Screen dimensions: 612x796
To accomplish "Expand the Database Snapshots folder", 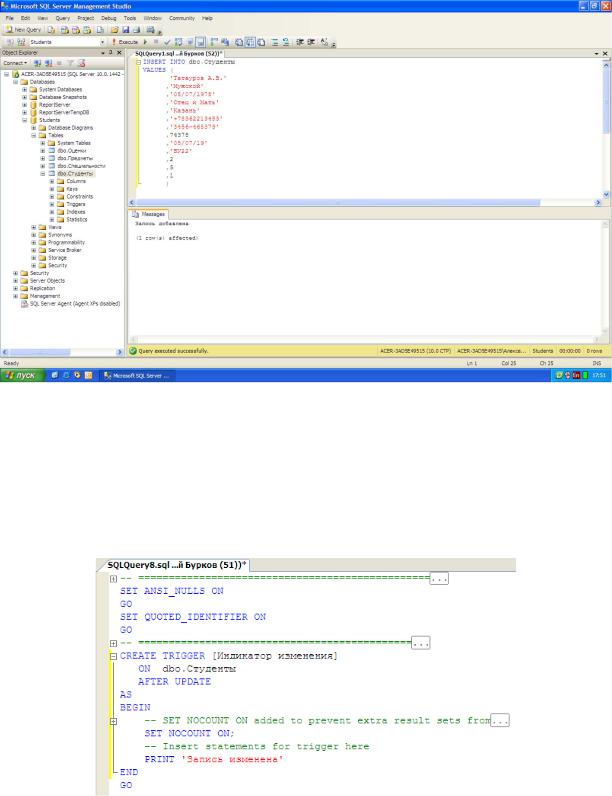I will 24,97.
